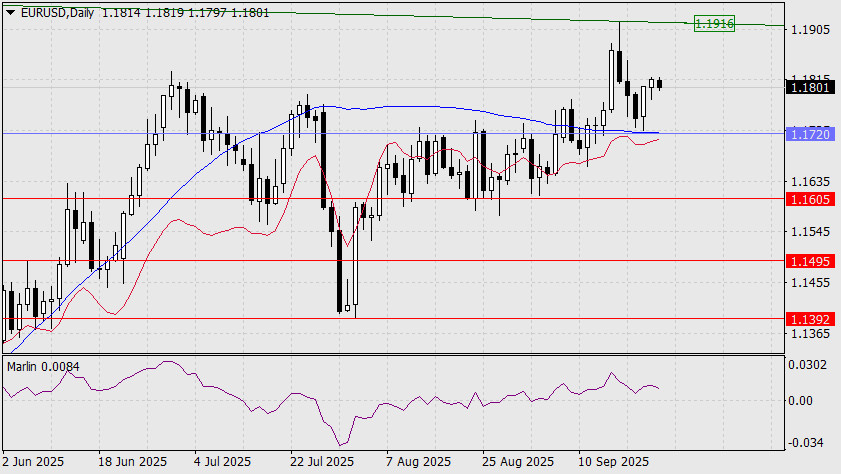Select the blue 1.1720 level label
Viewport: 841px width, 474px height.
click(809, 133)
